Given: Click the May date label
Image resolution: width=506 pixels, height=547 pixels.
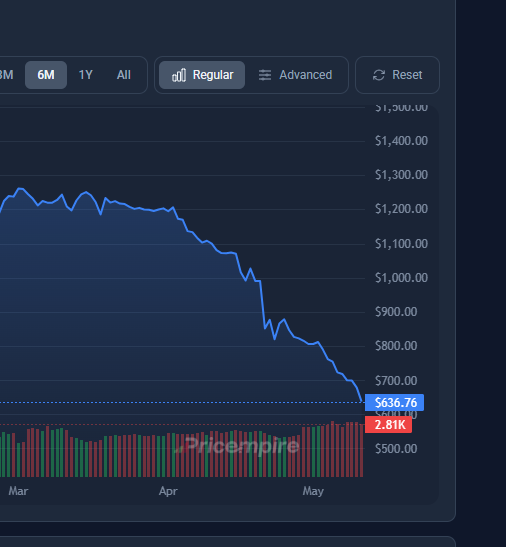Looking at the screenshot, I should pyautogui.click(x=313, y=491).
